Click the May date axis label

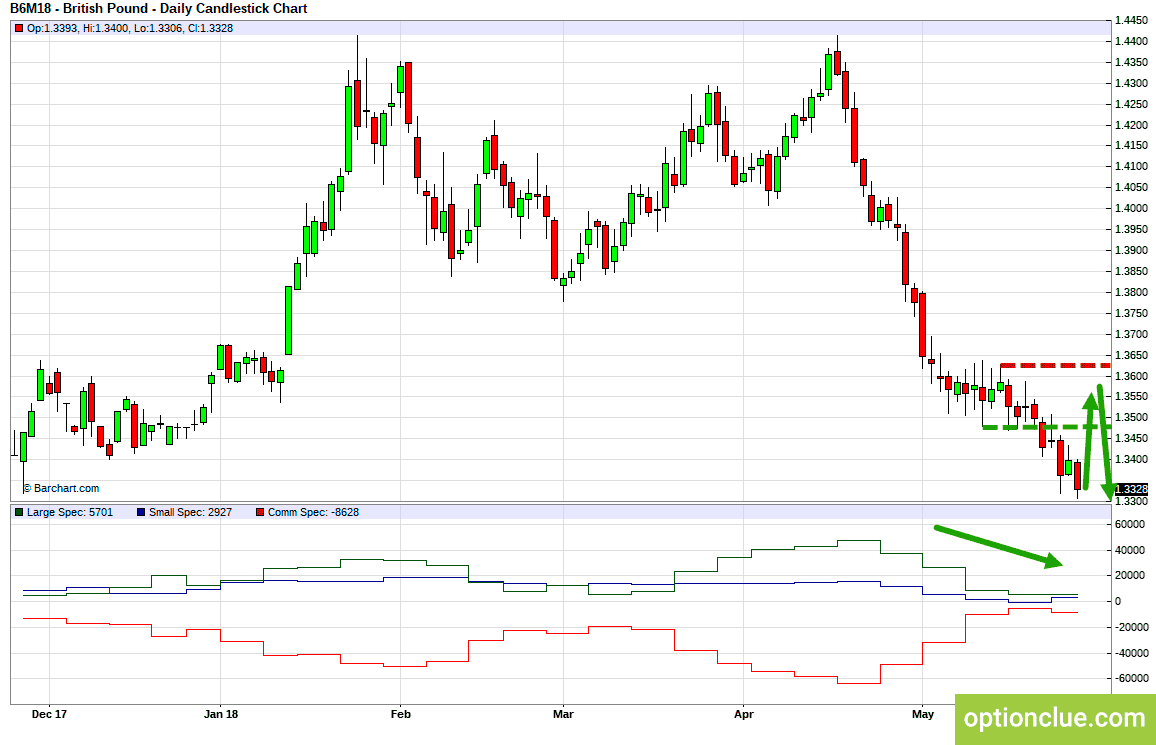(x=923, y=714)
